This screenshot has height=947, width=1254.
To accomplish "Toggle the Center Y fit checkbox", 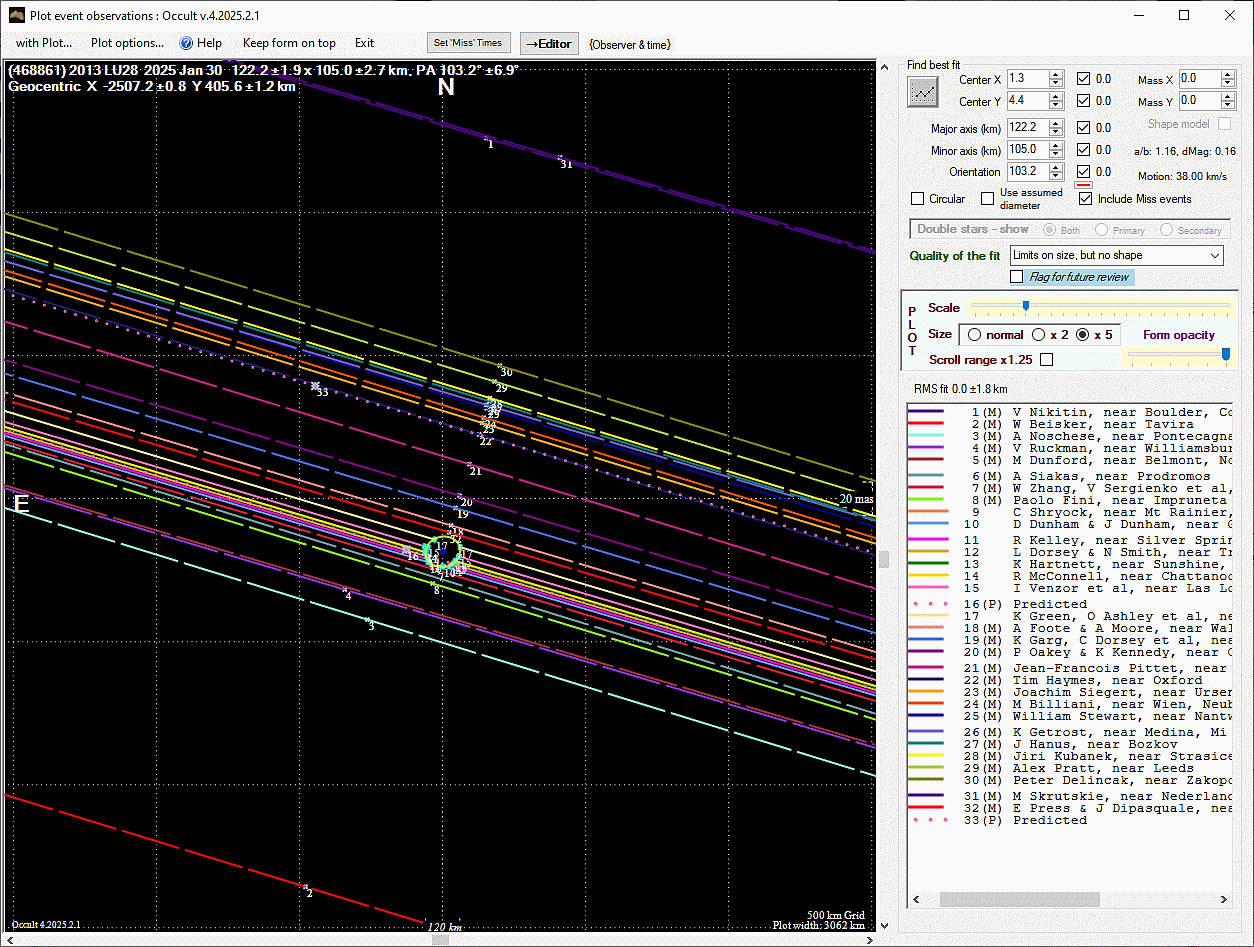I will click(1084, 101).
